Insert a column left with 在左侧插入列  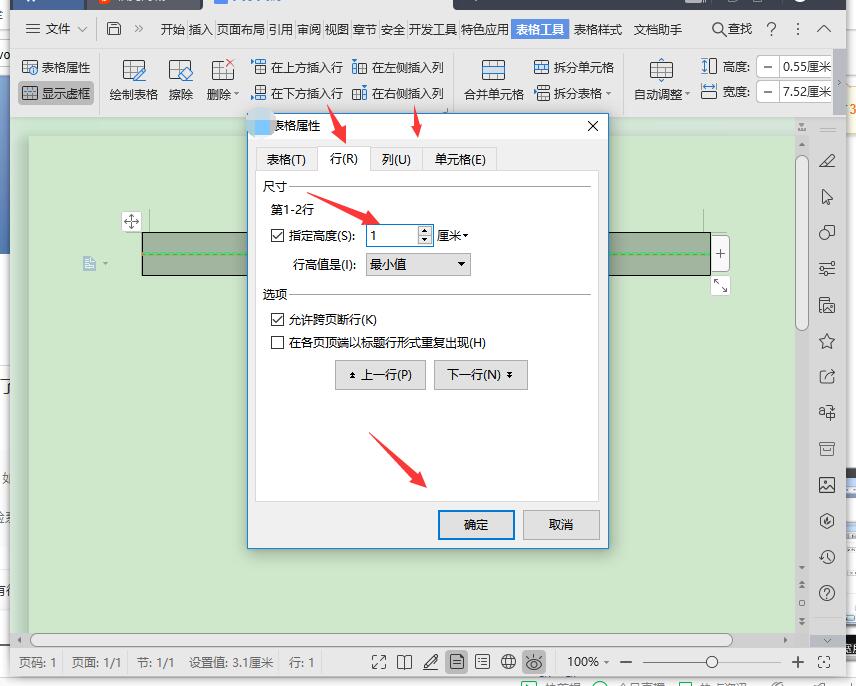[397, 67]
